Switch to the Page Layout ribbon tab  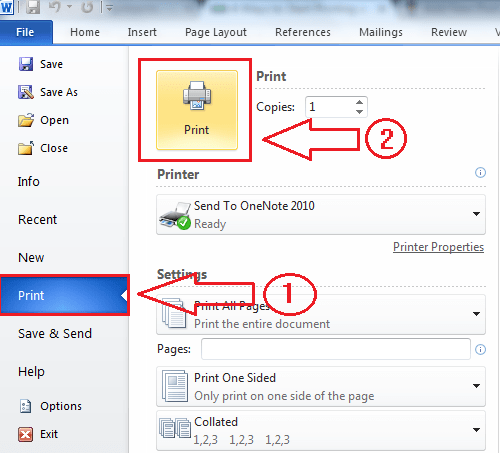click(x=216, y=32)
